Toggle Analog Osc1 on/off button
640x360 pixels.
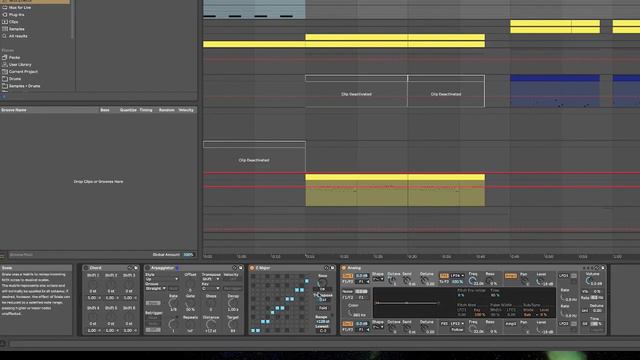tap(347, 276)
